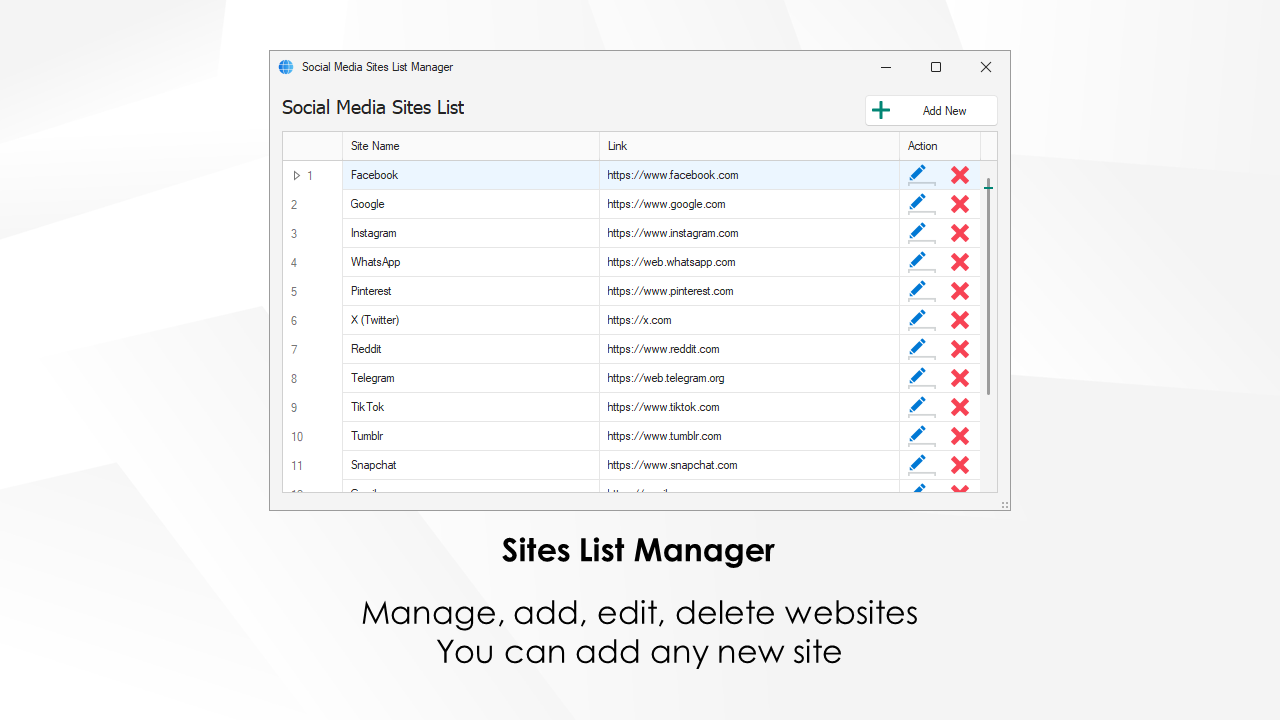Click the https://www.instagram.com link cell

[750, 233]
